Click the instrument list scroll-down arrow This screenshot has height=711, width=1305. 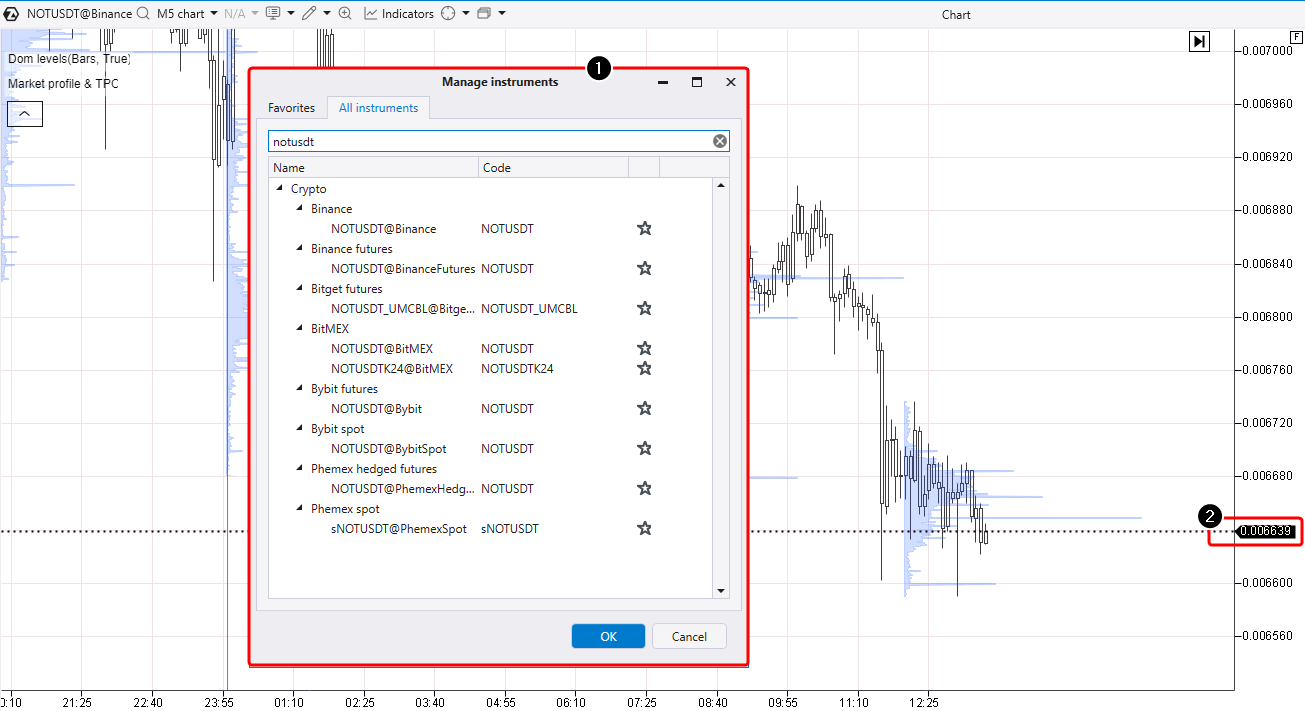[721, 591]
